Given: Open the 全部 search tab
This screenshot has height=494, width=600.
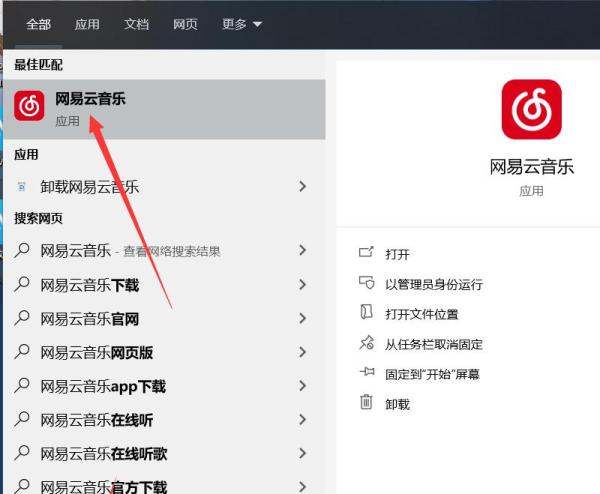Looking at the screenshot, I should [x=38, y=24].
